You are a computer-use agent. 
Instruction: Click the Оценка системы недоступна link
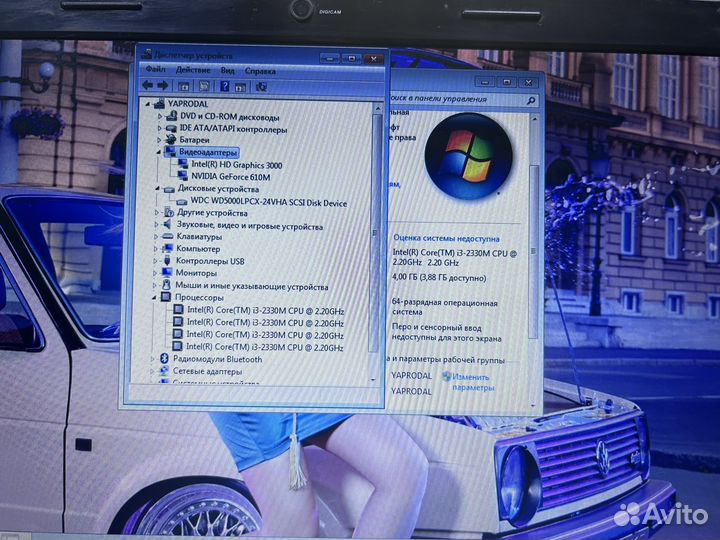click(446, 238)
